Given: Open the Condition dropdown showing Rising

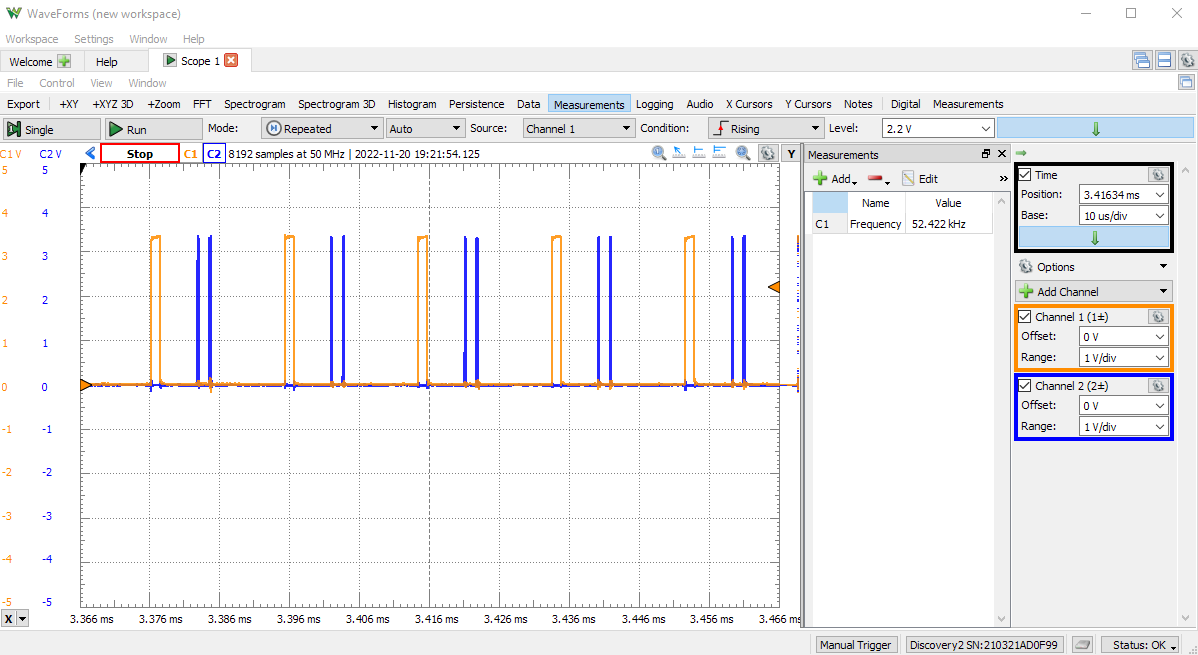Looking at the screenshot, I should tap(766, 128).
